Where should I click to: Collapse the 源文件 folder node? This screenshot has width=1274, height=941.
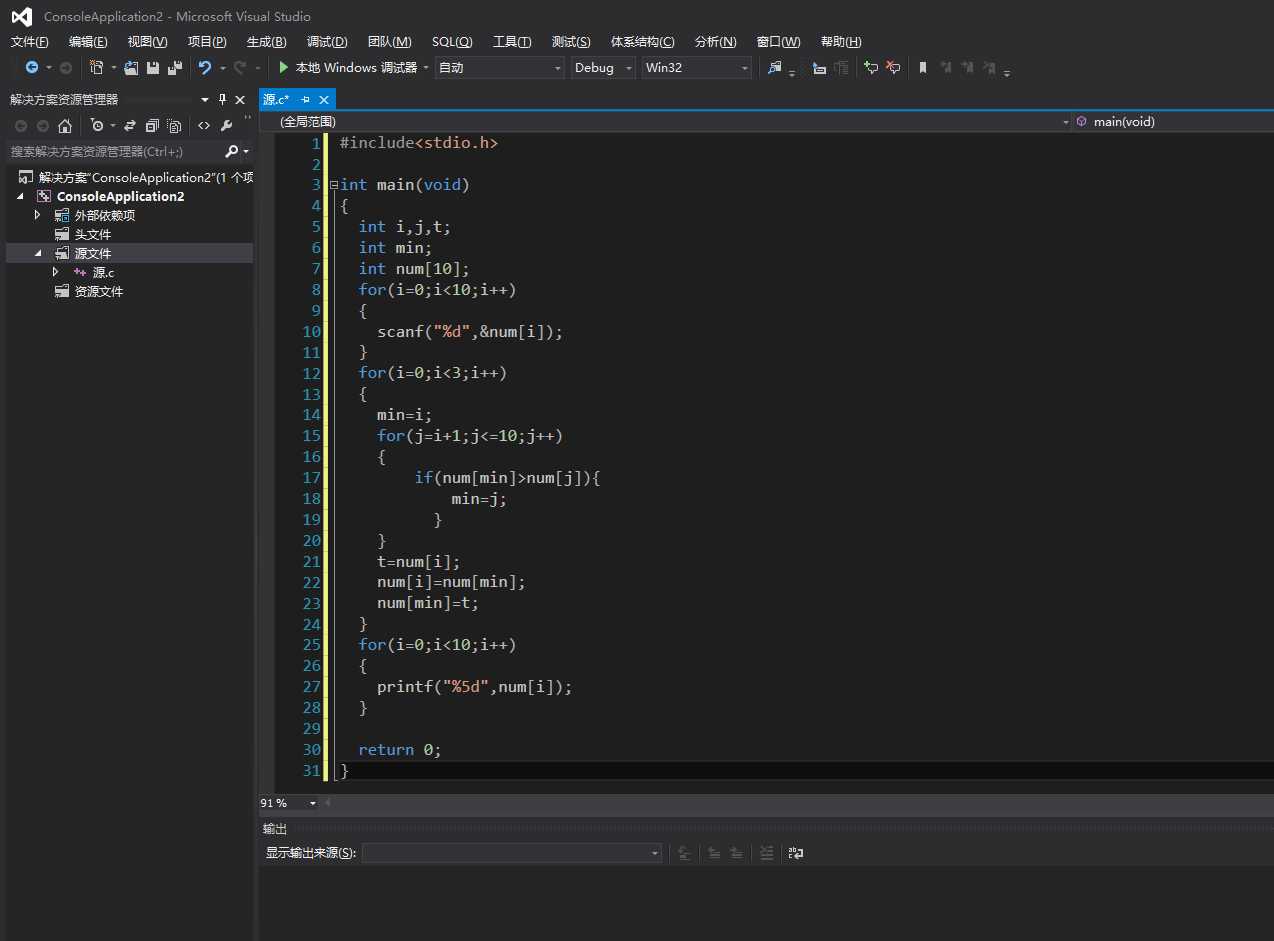(38, 253)
